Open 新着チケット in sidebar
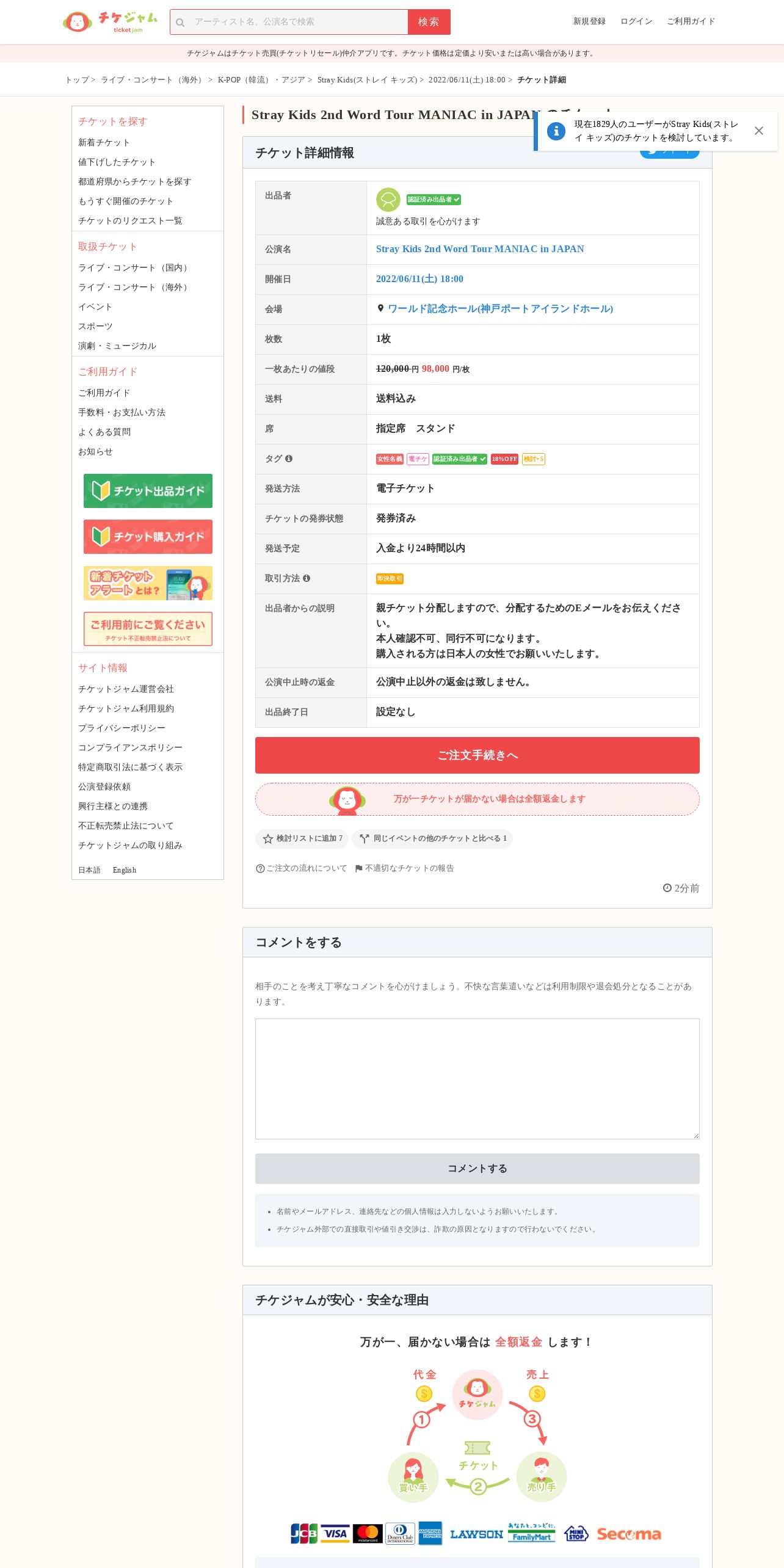 (104, 142)
